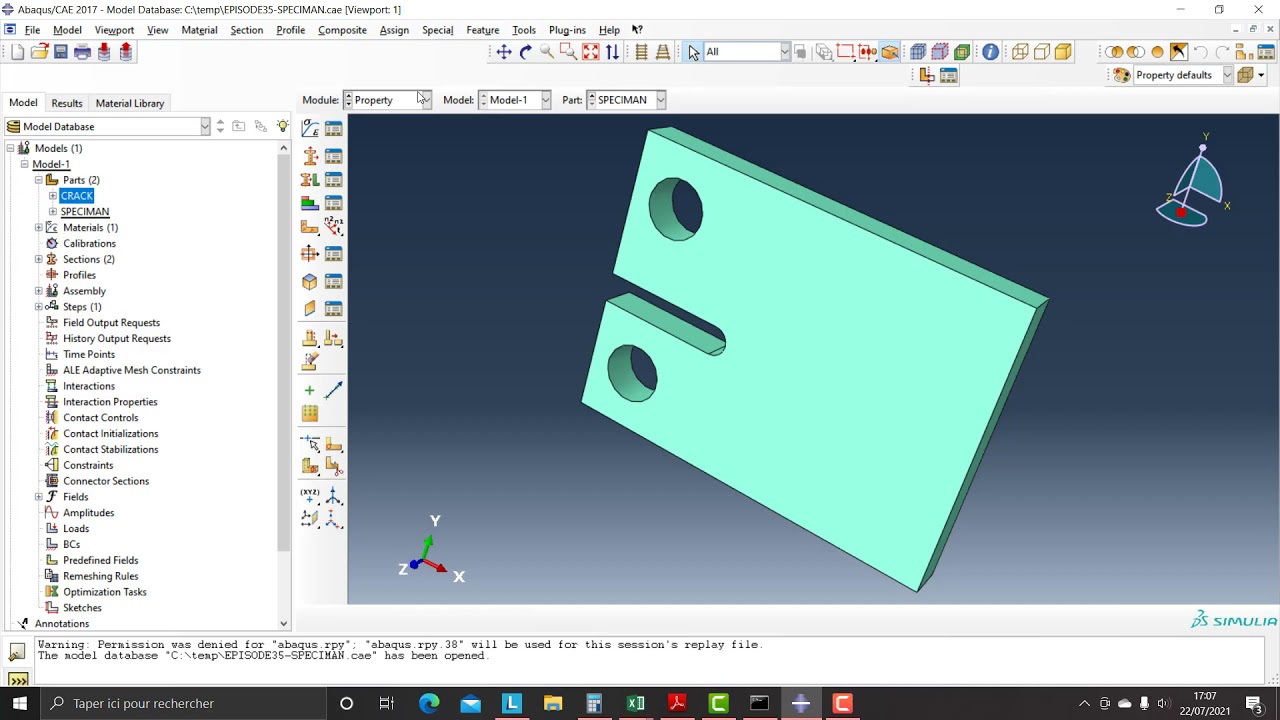The image size is (1280, 720).
Task: Select Interaction Properties tree item
Action: click(x=110, y=402)
